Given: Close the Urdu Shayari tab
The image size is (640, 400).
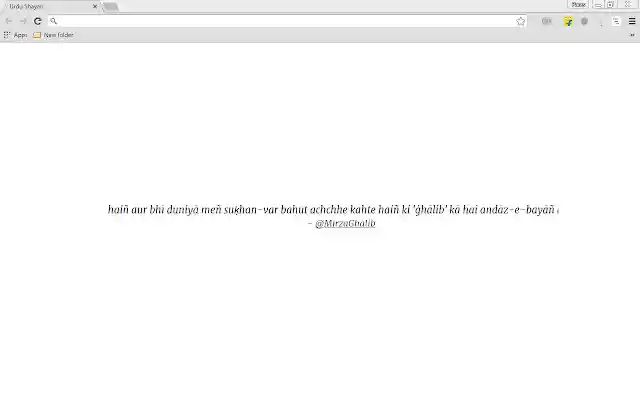Looking at the screenshot, I should pyautogui.click(x=95, y=7).
